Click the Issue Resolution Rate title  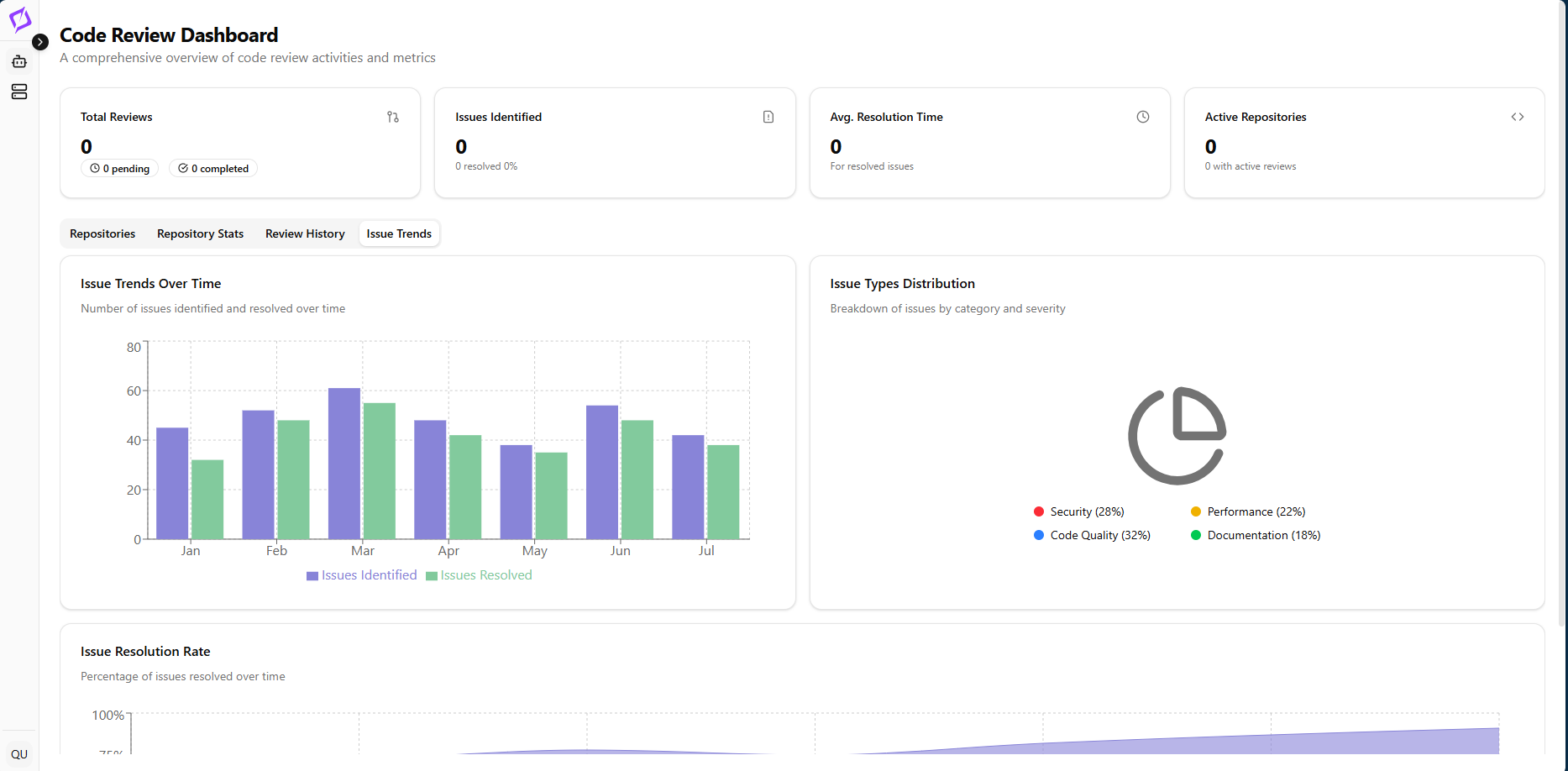(x=145, y=652)
